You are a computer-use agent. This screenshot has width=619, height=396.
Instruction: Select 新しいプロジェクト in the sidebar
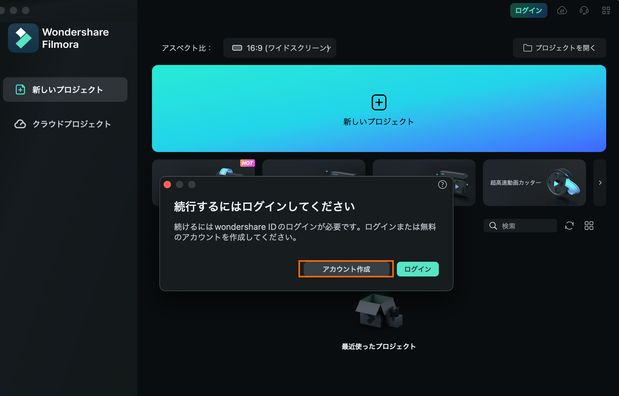[x=65, y=90]
